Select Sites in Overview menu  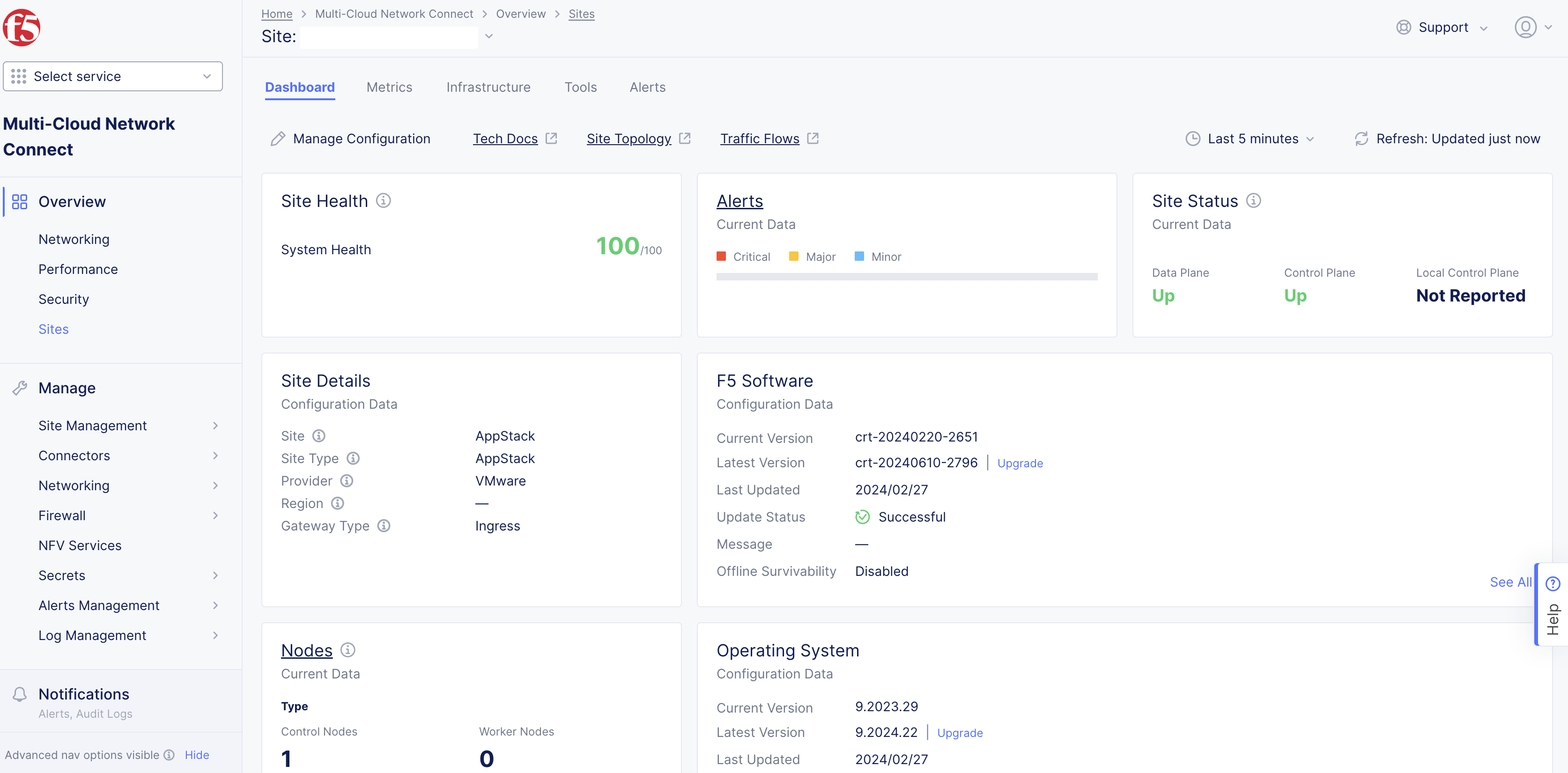tap(53, 329)
